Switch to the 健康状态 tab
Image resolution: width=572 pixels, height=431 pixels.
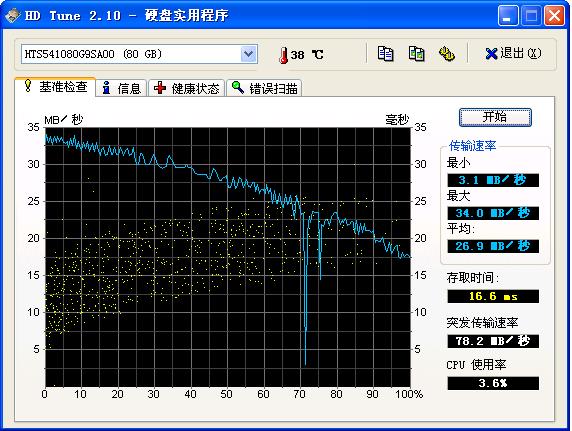pyautogui.click(x=186, y=88)
